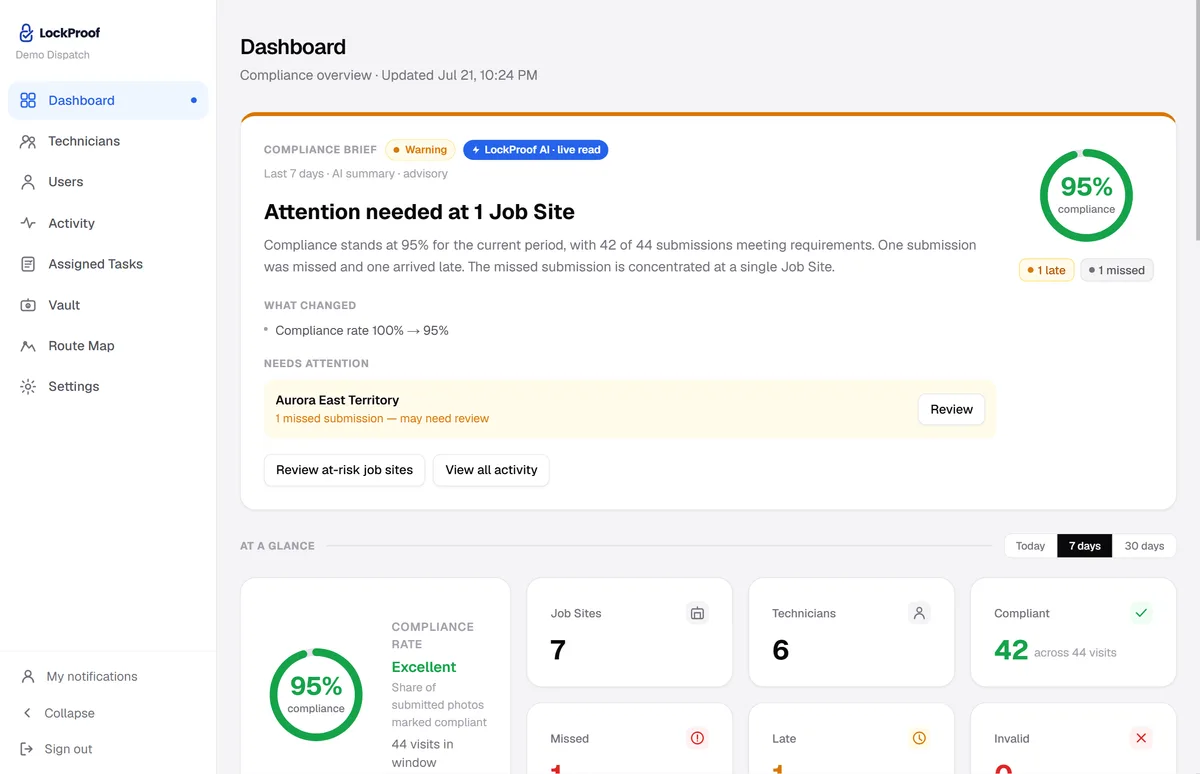The height and width of the screenshot is (774, 1200).
Task: Click the Late card clock icon
Action: coord(919,738)
